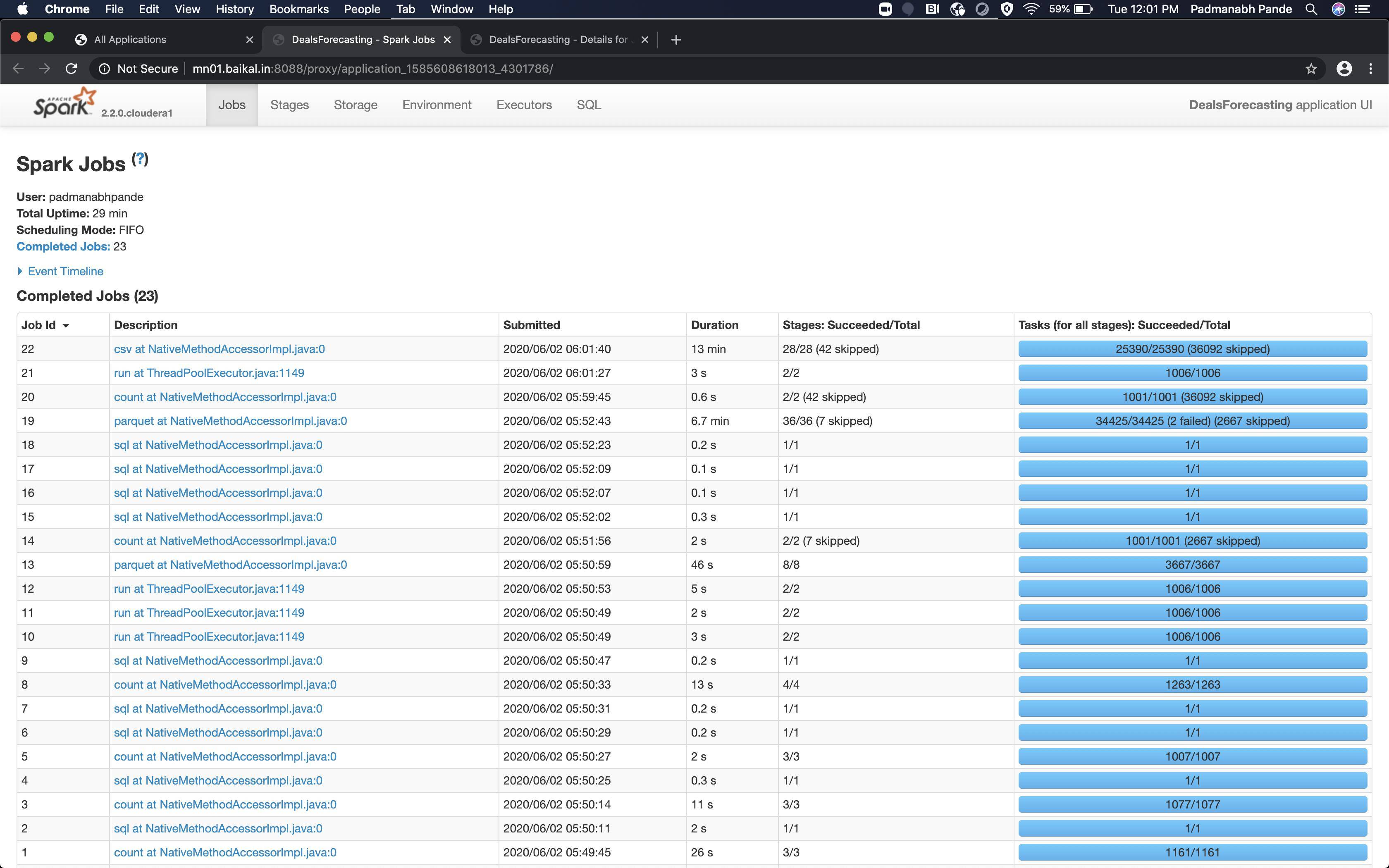Expand the Event Timeline section
The image size is (1389, 868).
(65, 271)
